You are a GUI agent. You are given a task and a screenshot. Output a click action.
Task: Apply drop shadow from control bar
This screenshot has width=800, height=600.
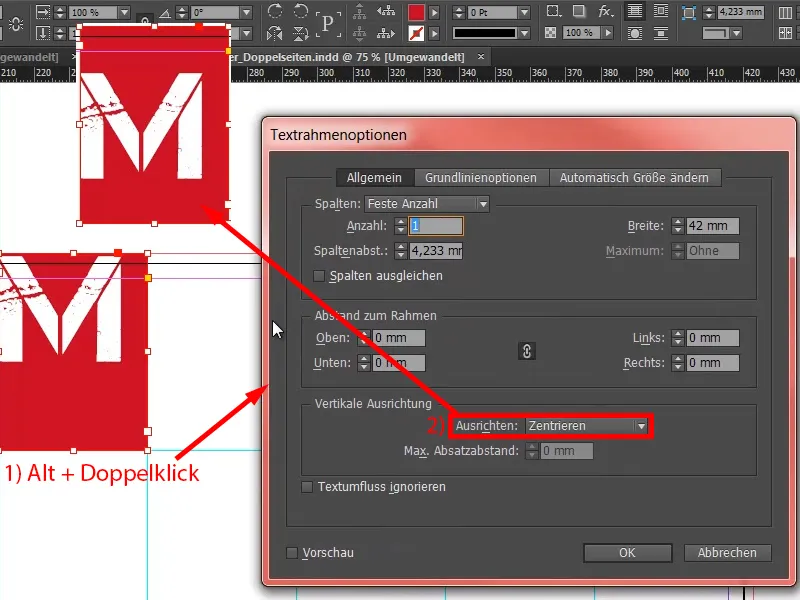(x=579, y=11)
